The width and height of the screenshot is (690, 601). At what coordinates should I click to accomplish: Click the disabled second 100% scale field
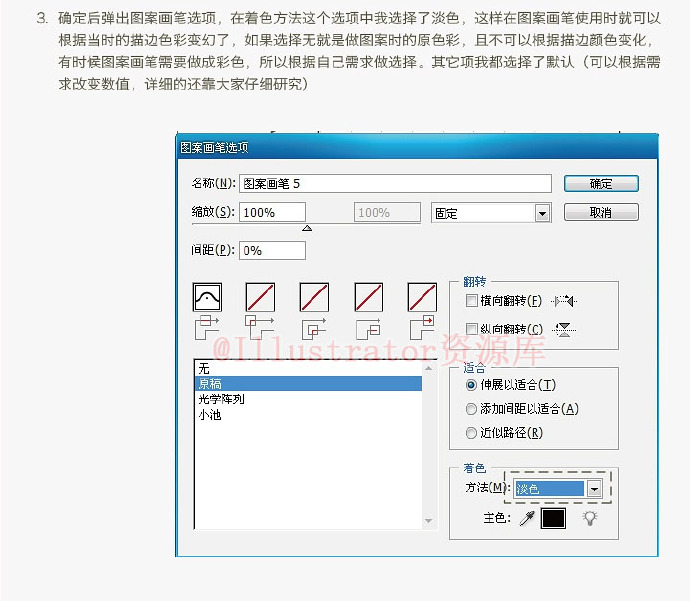point(387,213)
